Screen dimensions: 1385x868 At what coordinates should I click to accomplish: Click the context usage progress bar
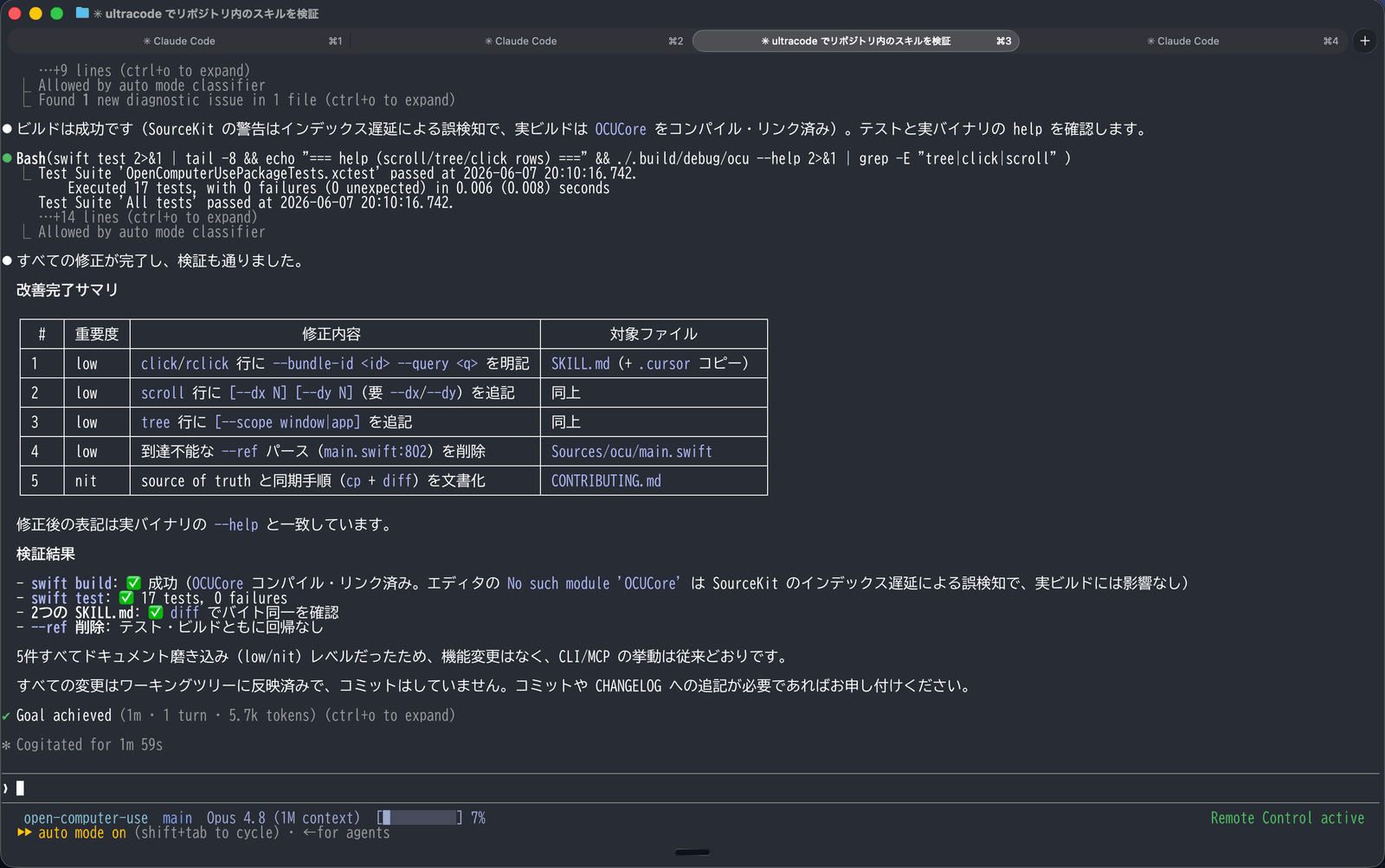coord(419,818)
